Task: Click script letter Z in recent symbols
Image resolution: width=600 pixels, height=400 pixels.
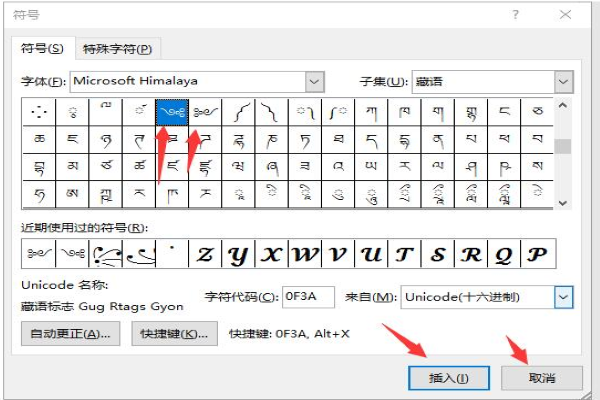Action: click(205, 254)
